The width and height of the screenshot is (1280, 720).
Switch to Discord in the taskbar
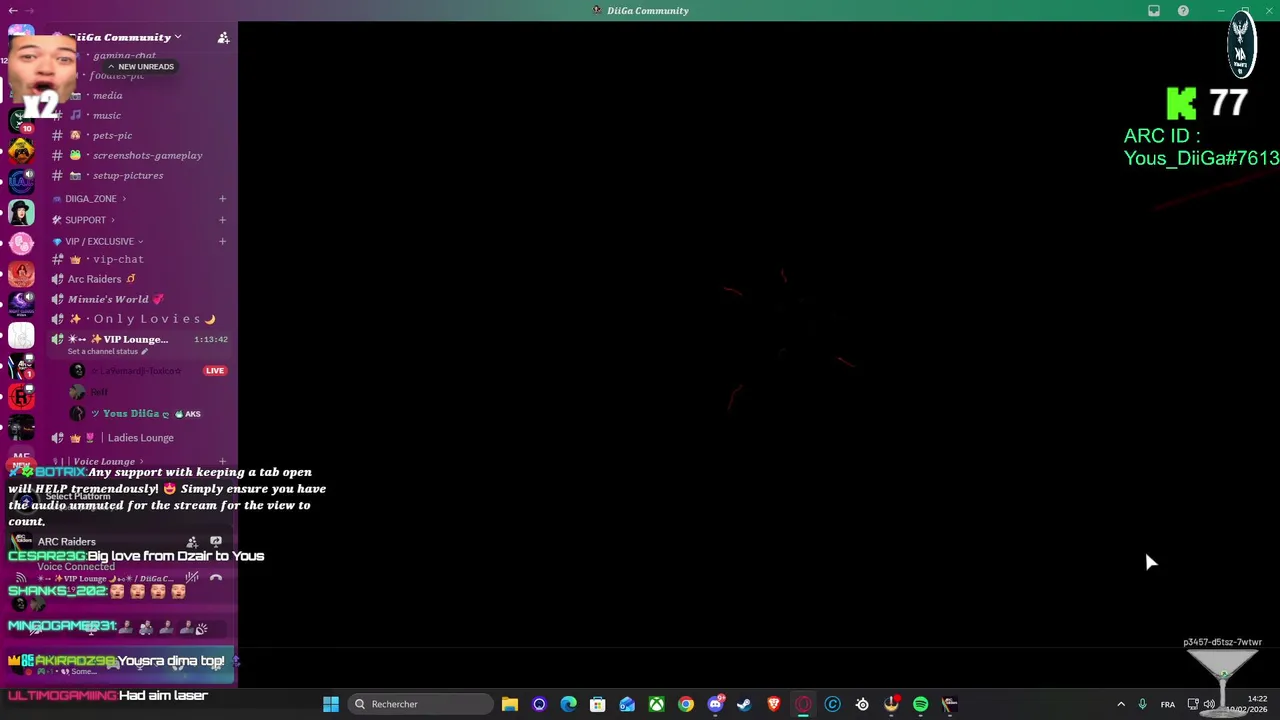715,704
